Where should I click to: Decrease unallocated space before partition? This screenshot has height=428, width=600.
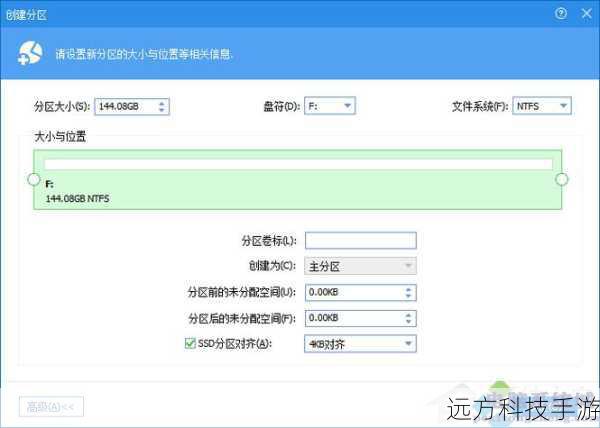point(408,296)
